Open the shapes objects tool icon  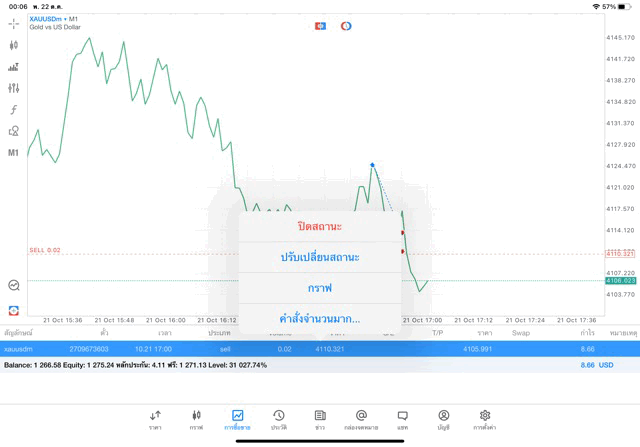click(x=13, y=131)
